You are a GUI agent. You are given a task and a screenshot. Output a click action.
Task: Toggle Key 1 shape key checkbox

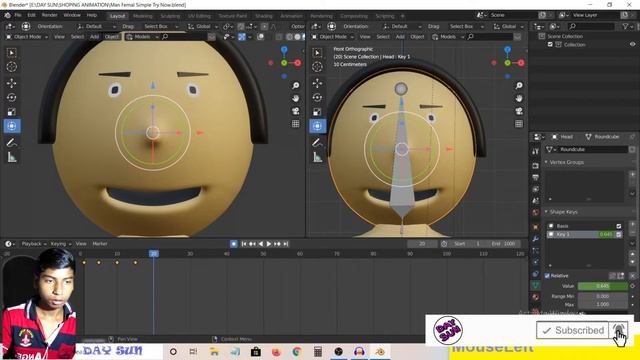pos(619,234)
